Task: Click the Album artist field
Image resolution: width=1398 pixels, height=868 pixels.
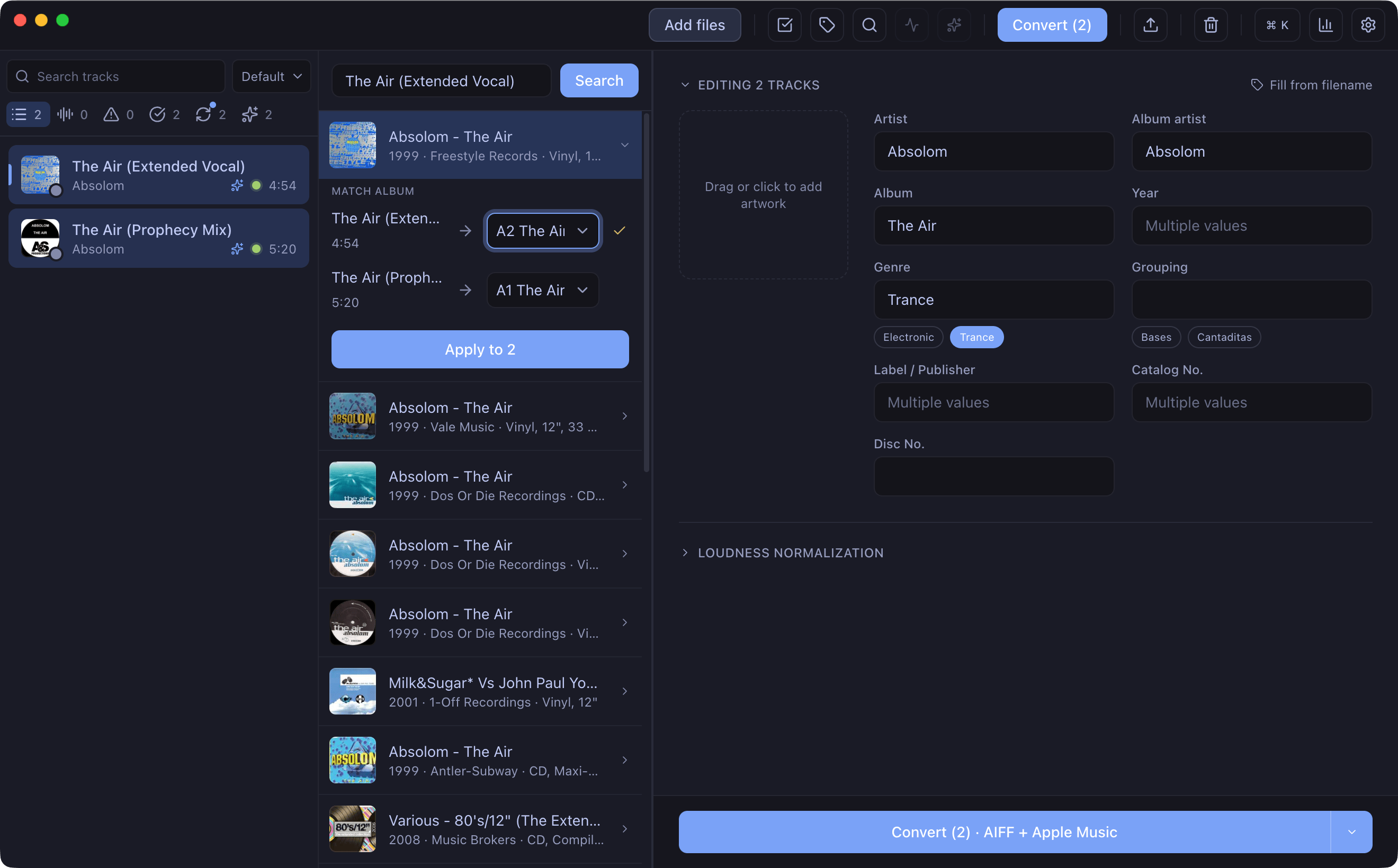Action: click(1251, 151)
